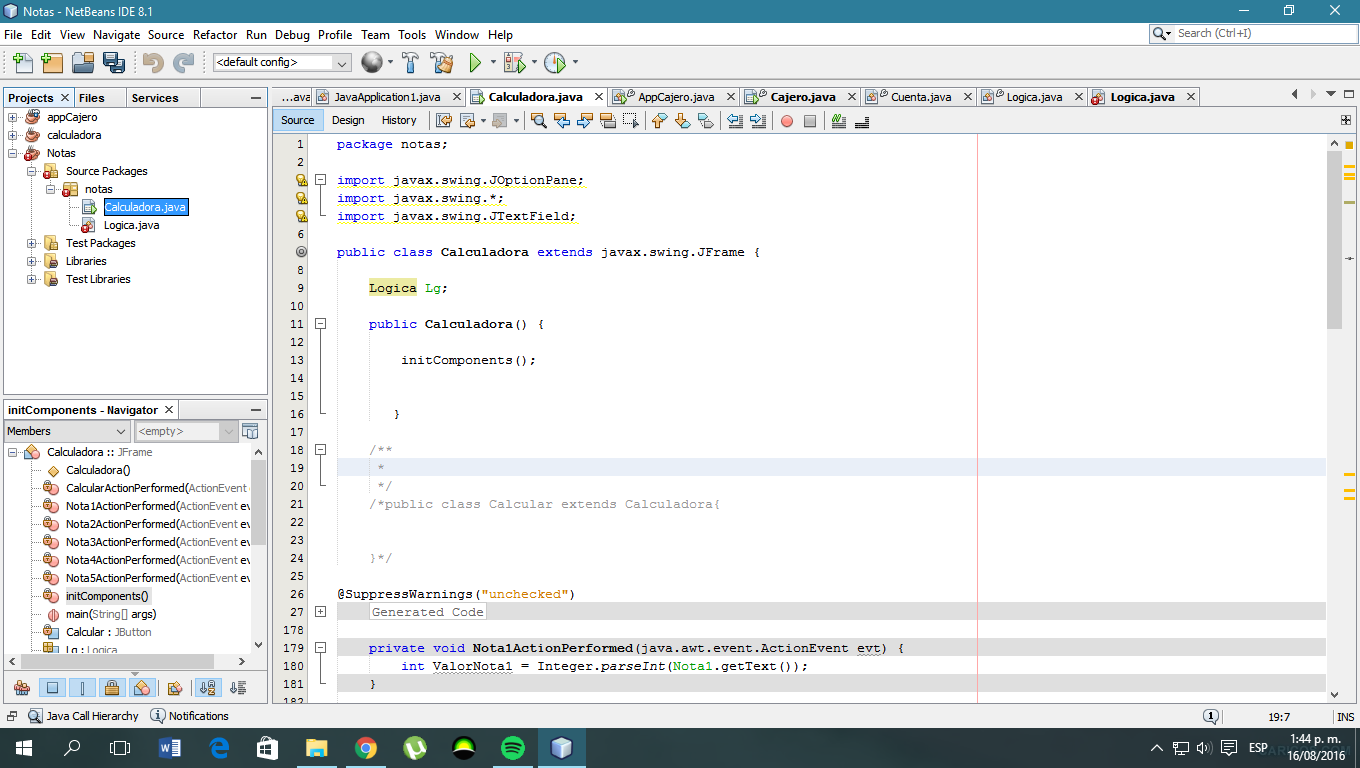Click the Save All toolbar icon
1360x768 pixels.
coord(113,62)
